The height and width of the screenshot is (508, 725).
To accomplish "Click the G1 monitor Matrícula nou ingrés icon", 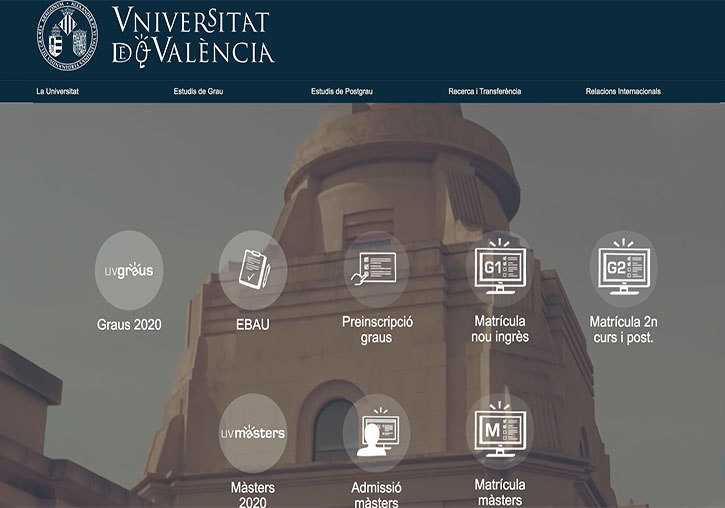I will coord(500,269).
